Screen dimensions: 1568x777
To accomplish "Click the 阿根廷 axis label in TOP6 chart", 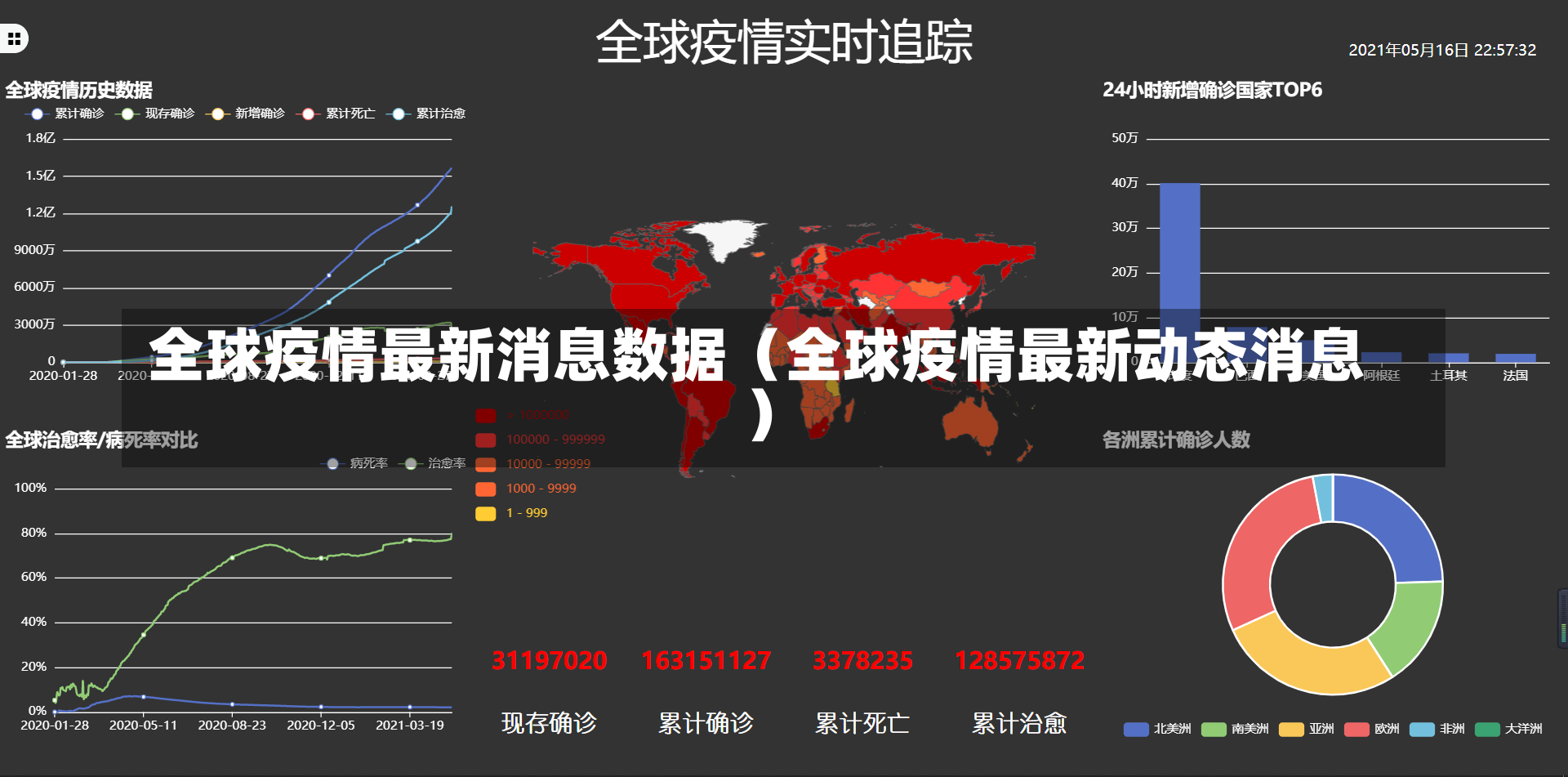I will (x=1382, y=376).
